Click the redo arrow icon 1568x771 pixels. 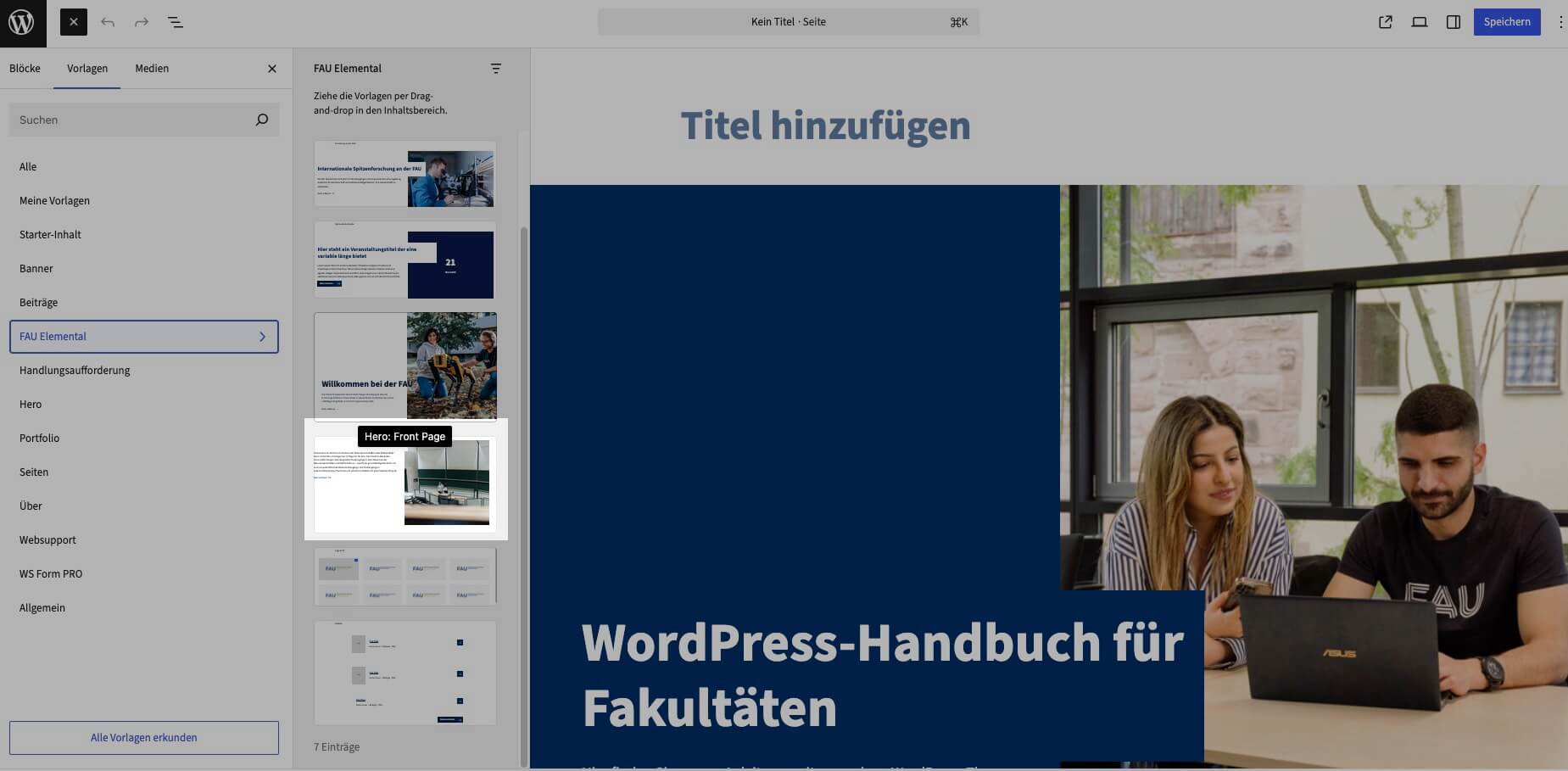[x=141, y=22]
